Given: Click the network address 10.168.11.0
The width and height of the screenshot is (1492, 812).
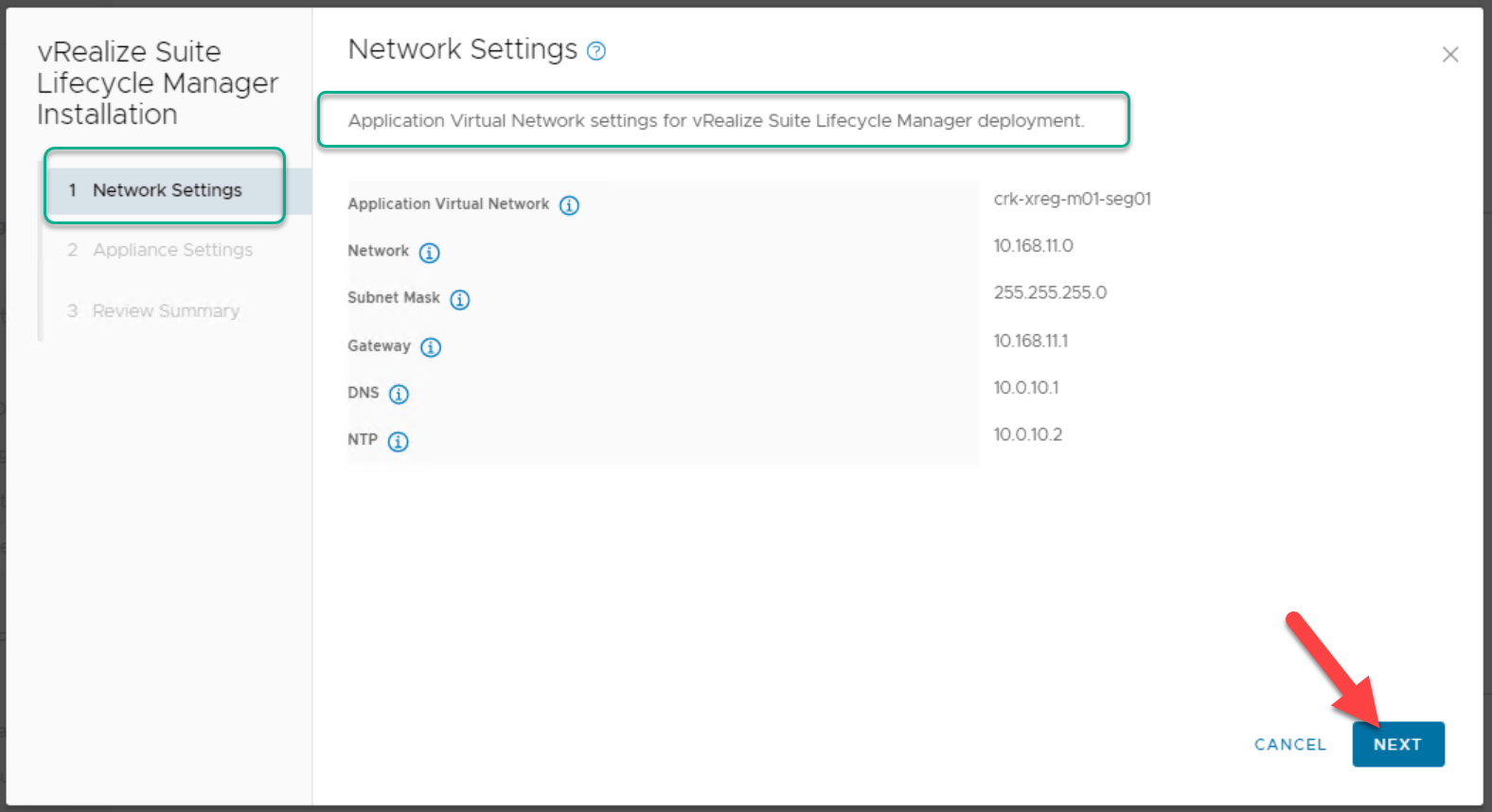Looking at the screenshot, I should point(1033,246).
